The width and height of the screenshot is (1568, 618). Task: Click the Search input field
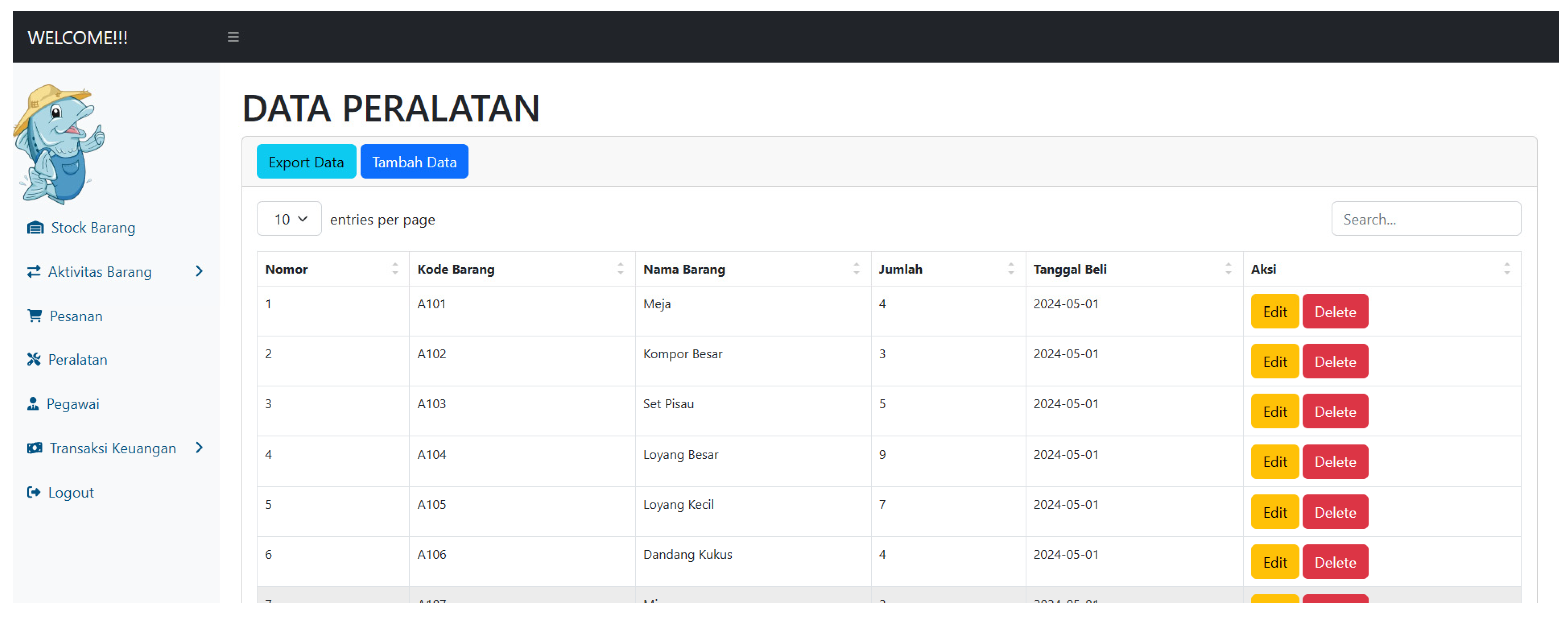click(1425, 219)
